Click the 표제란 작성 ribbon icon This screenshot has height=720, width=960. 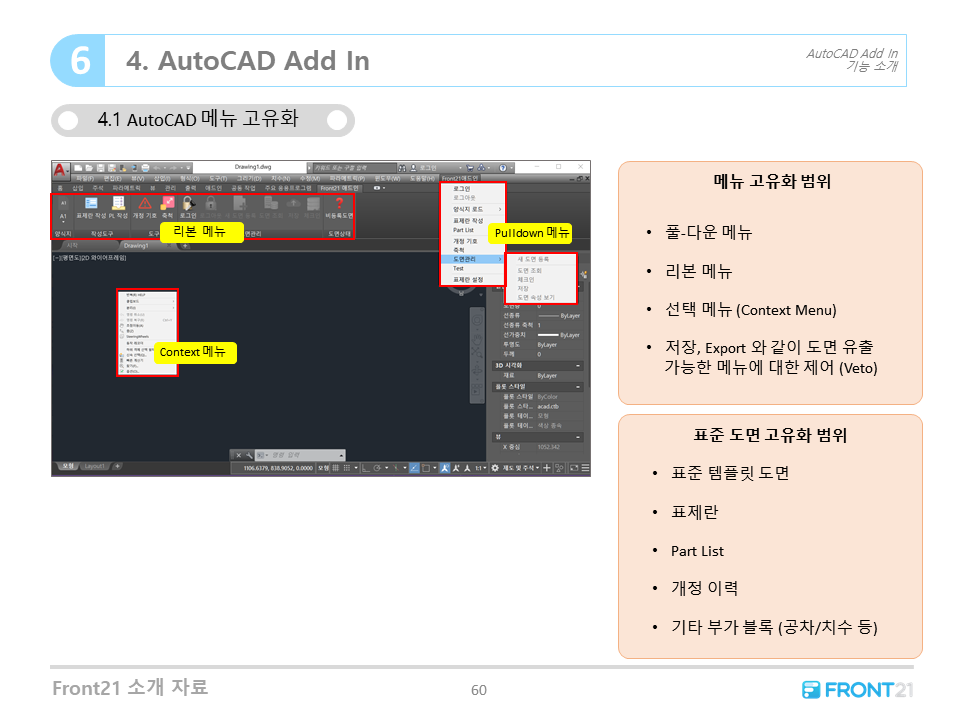(x=91, y=203)
